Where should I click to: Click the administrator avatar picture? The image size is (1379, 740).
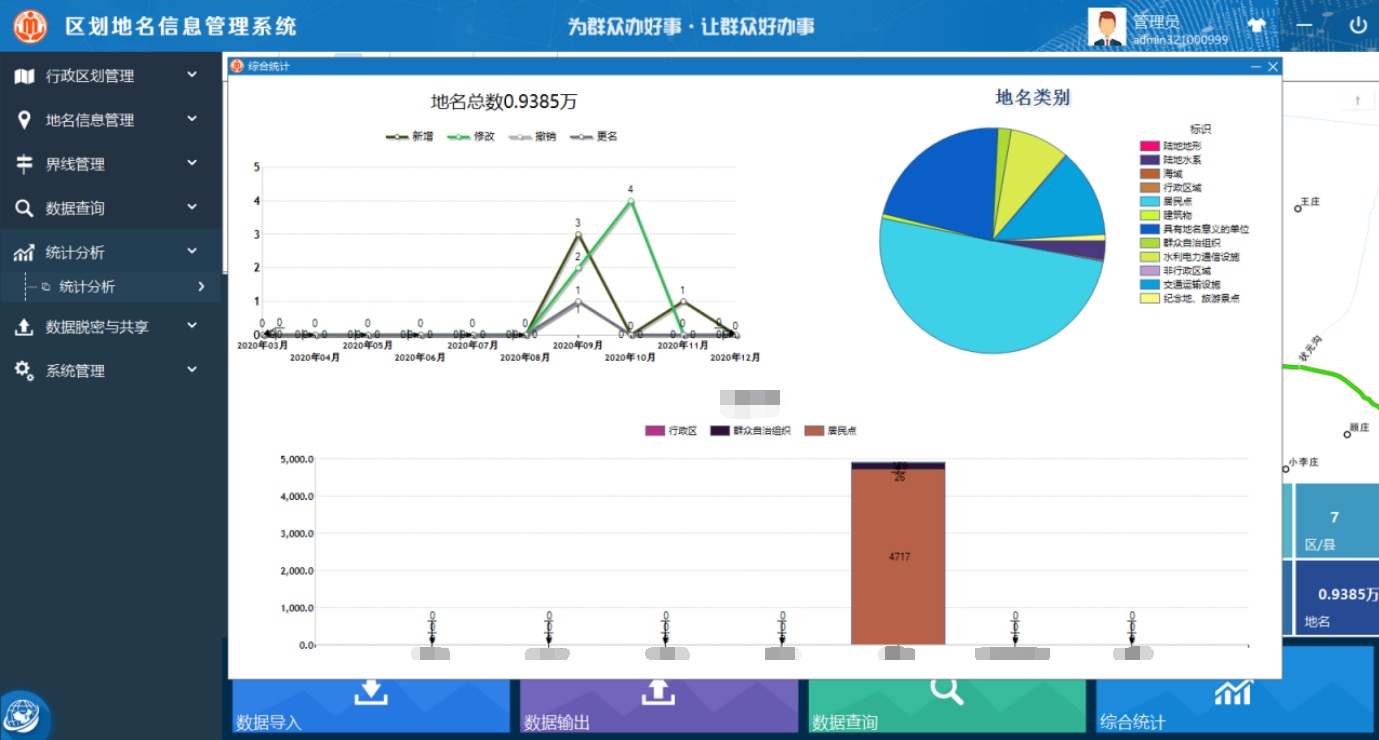[x=1106, y=27]
